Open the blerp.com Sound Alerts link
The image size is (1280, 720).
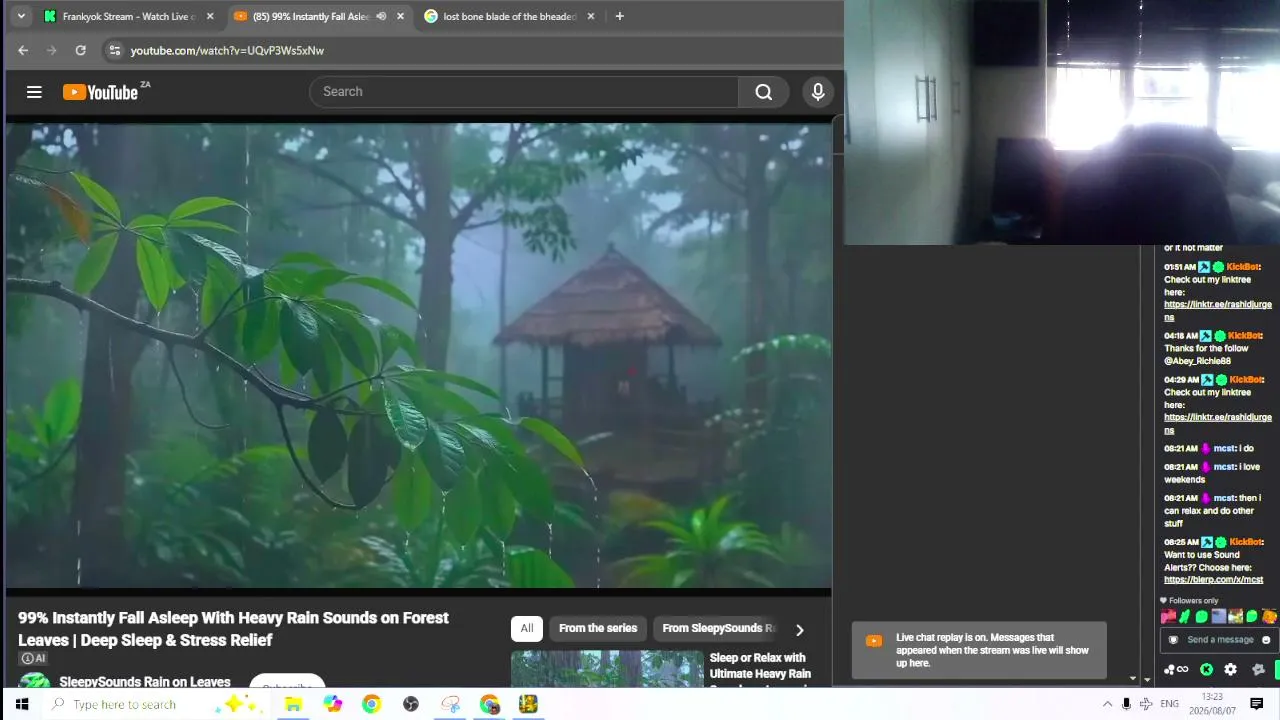click(x=1213, y=580)
